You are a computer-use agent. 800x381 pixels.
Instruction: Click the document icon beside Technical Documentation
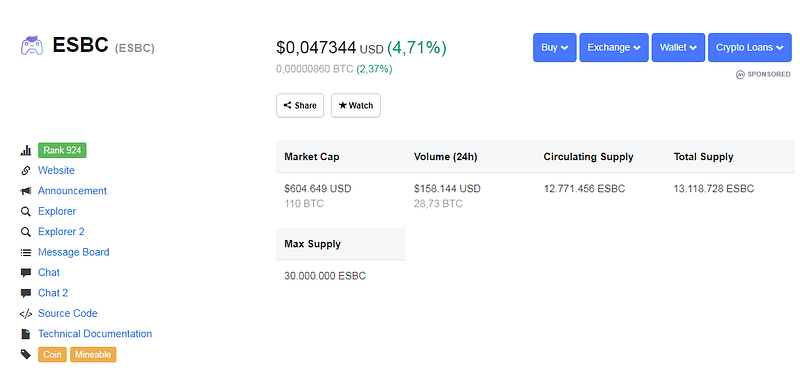(x=26, y=334)
